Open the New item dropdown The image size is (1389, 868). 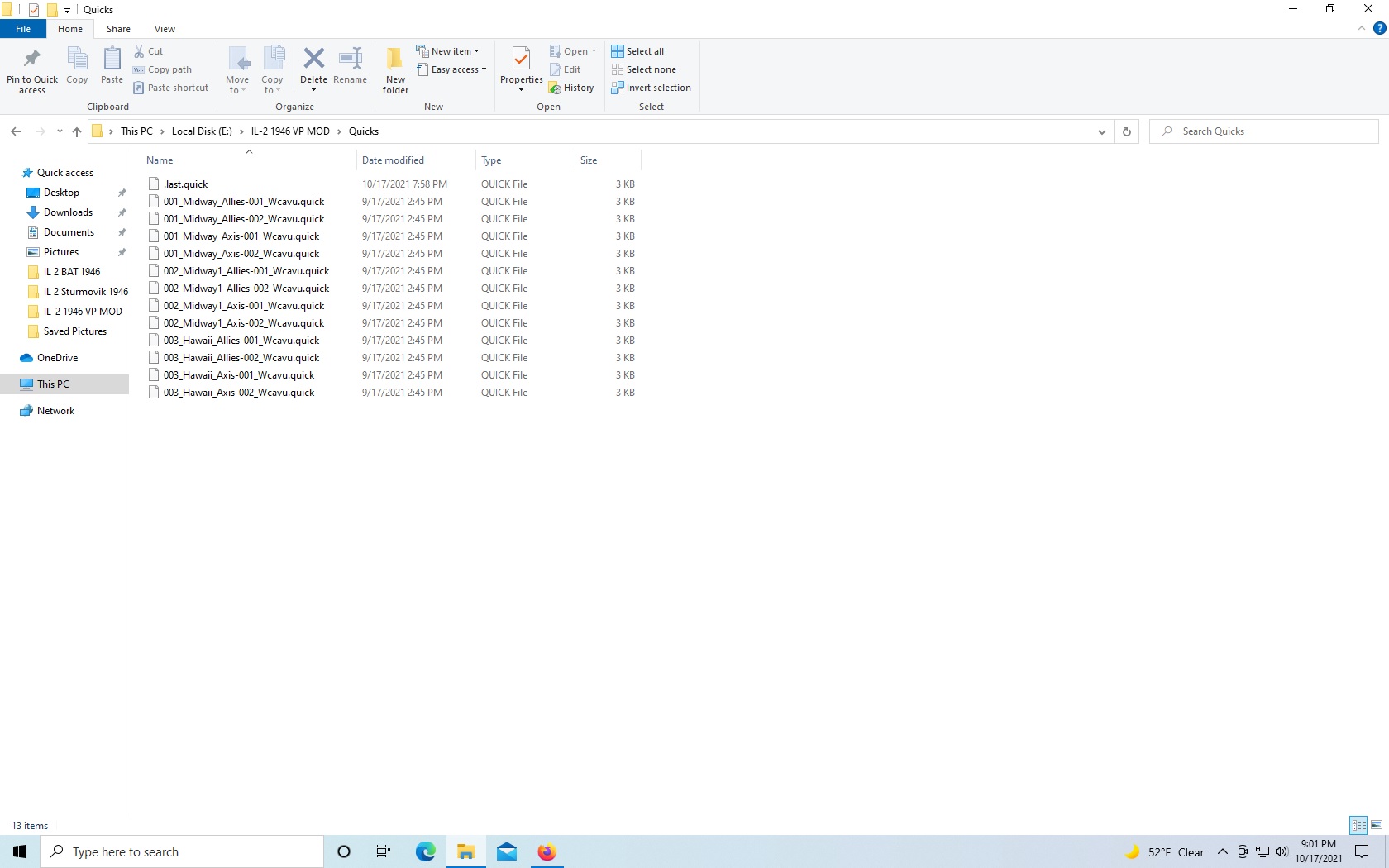coord(447,51)
